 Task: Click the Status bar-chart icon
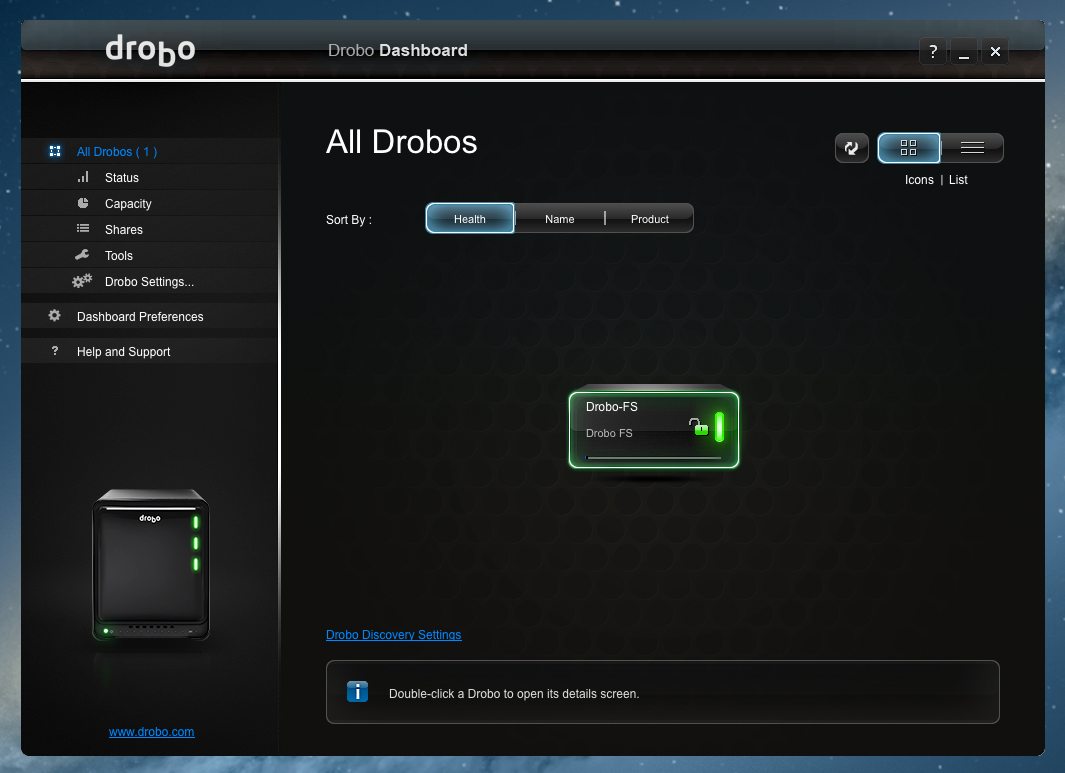[x=83, y=177]
